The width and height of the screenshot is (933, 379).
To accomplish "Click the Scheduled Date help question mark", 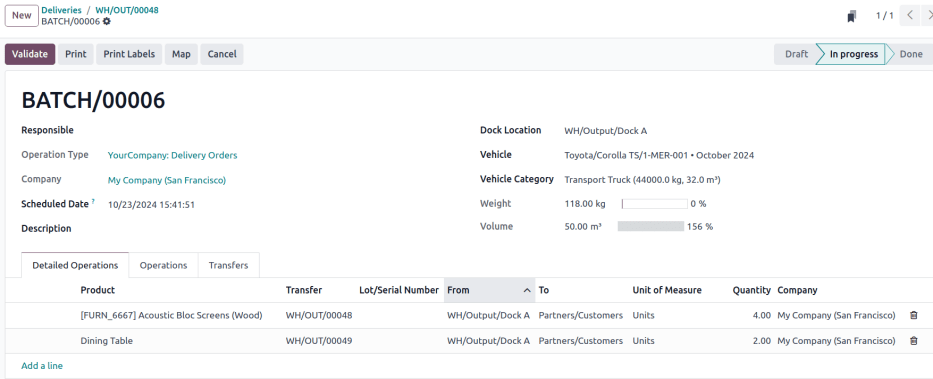I will [93, 202].
